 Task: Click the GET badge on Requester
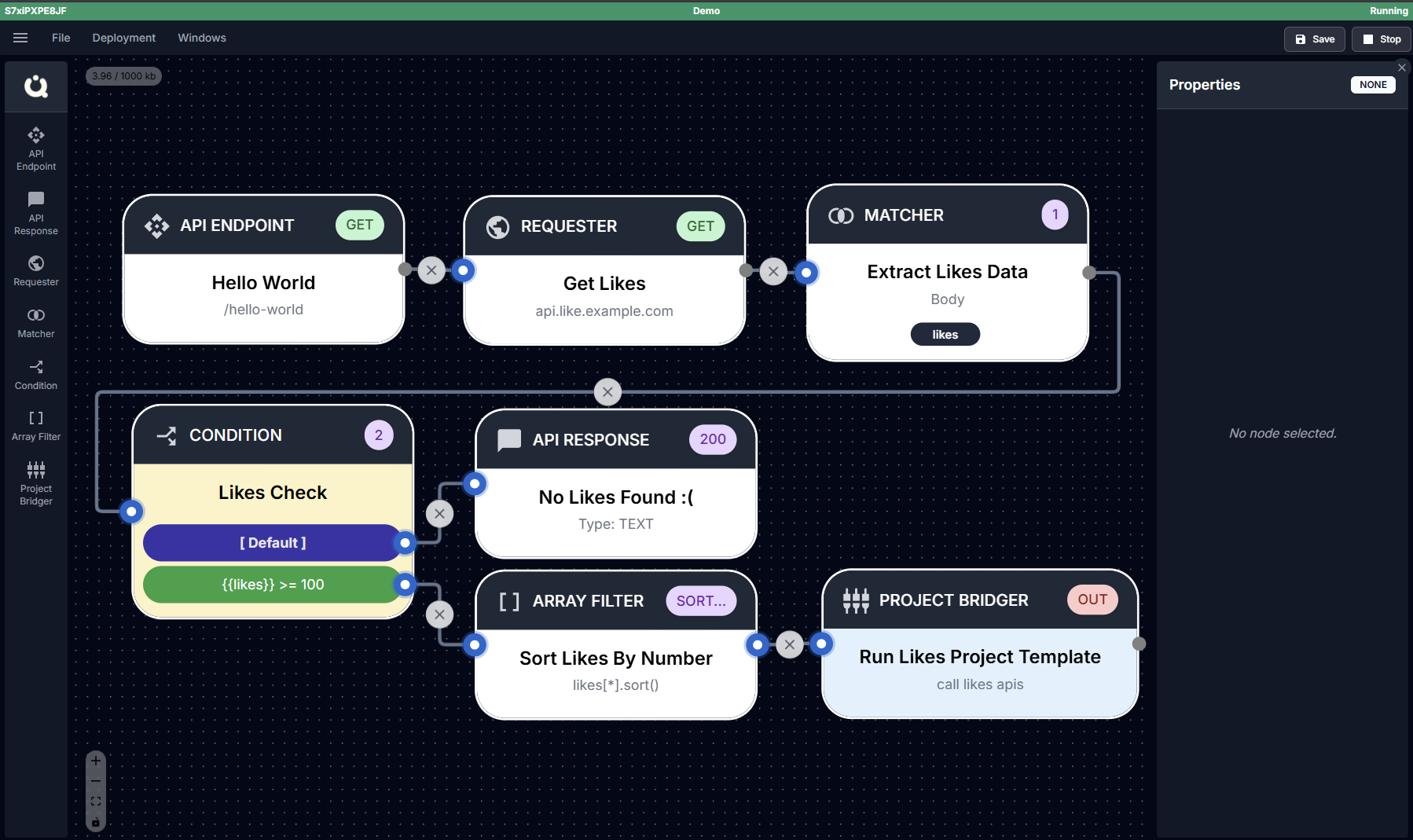click(x=700, y=226)
